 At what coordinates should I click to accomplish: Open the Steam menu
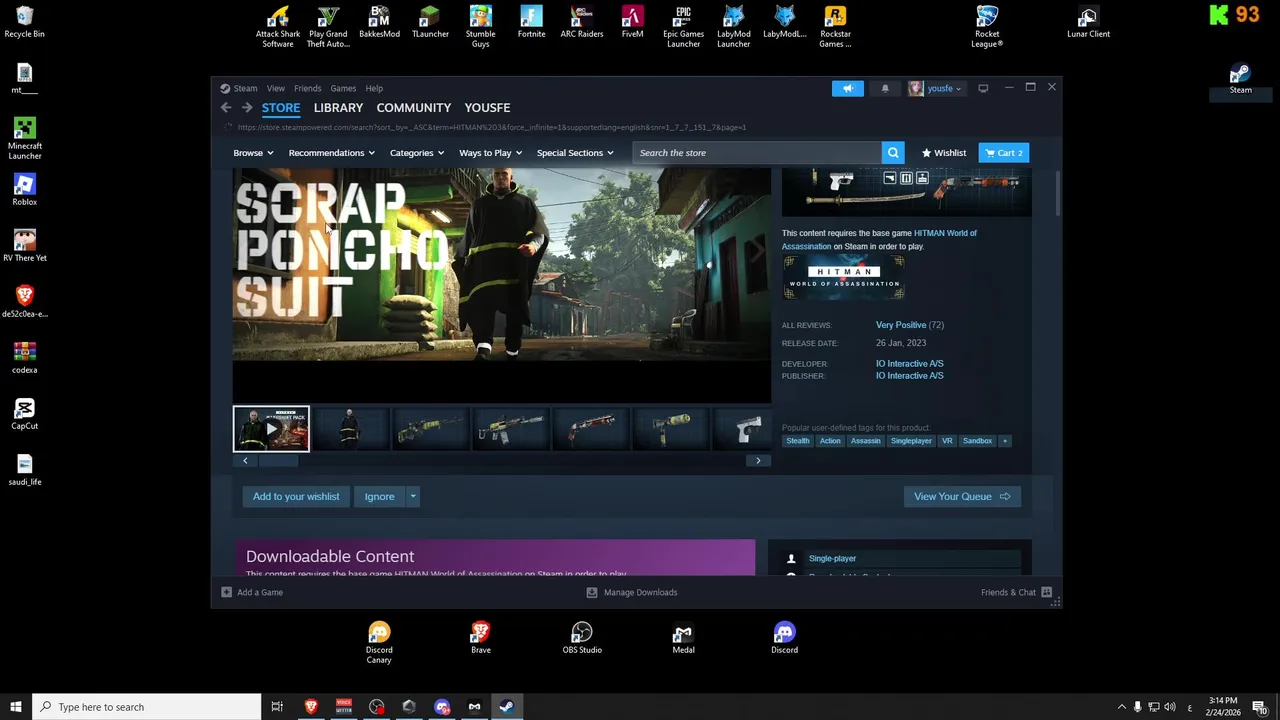tap(245, 88)
